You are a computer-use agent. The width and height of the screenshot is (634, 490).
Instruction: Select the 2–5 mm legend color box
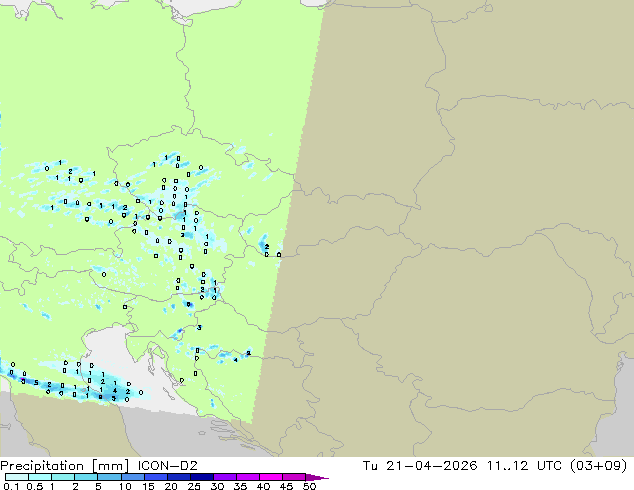(86, 477)
